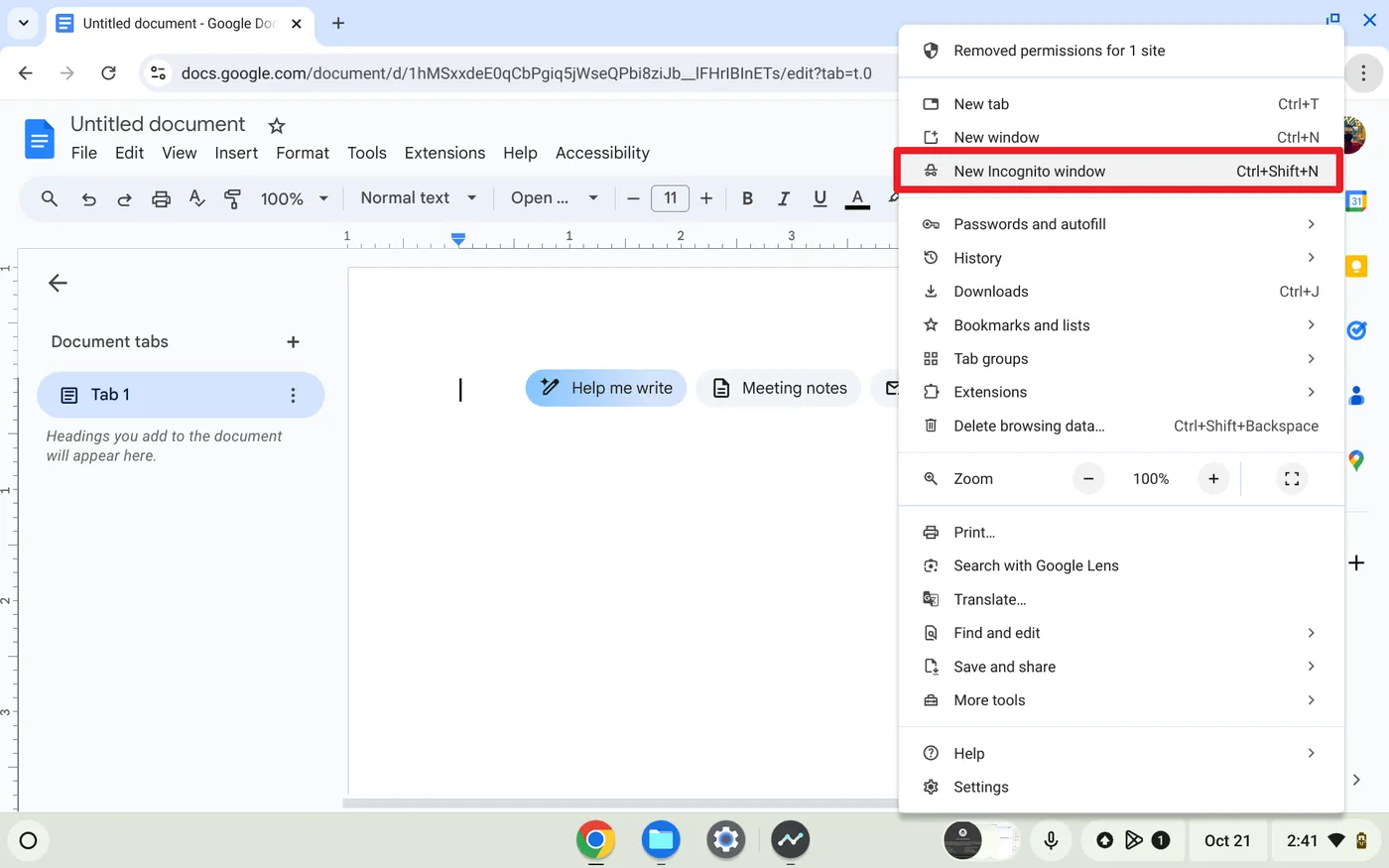Choose New tab from Chrome menu
Image resolution: width=1389 pixels, height=868 pixels.
1121,104
